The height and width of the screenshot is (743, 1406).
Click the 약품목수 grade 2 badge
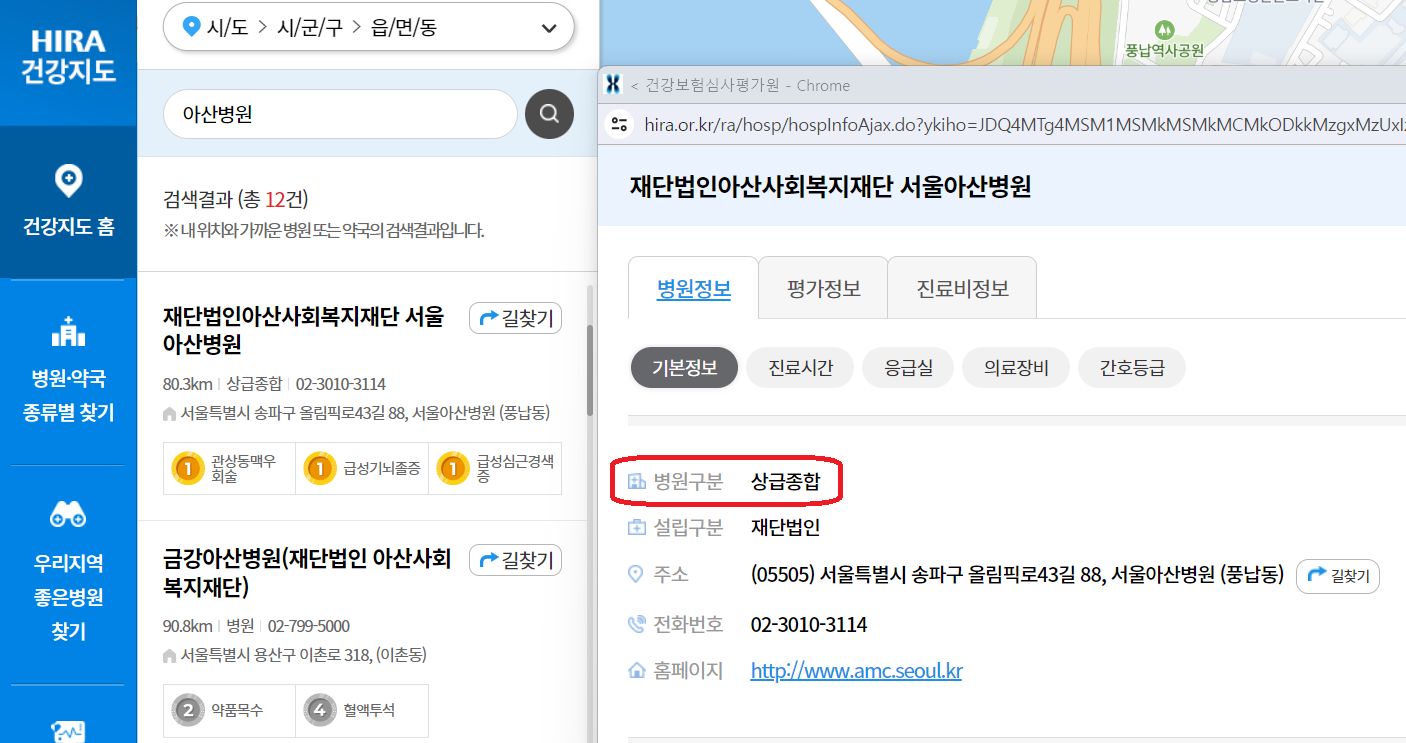[229, 710]
